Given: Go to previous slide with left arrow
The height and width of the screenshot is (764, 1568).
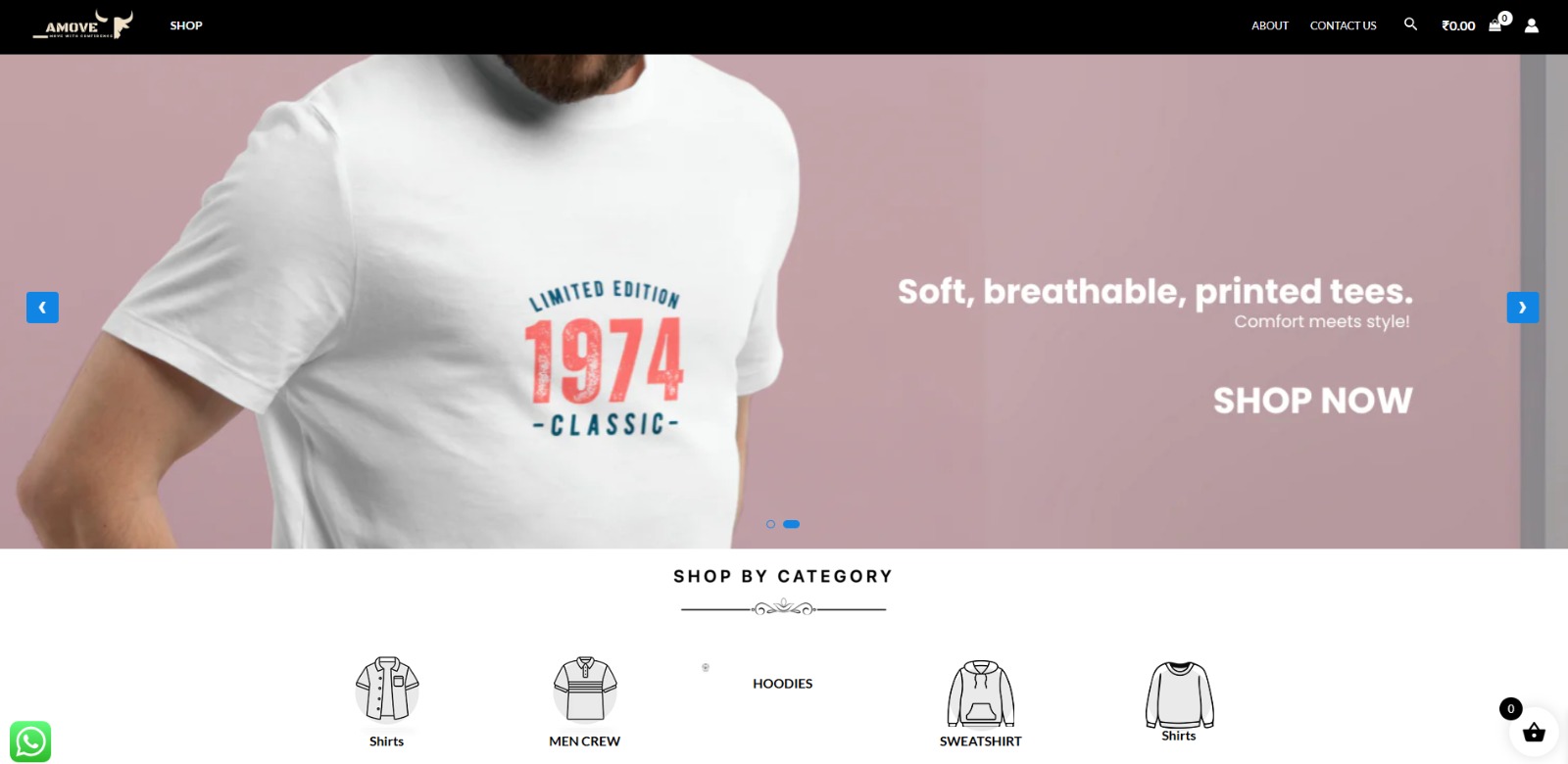Looking at the screenshot, I should 42,308.
